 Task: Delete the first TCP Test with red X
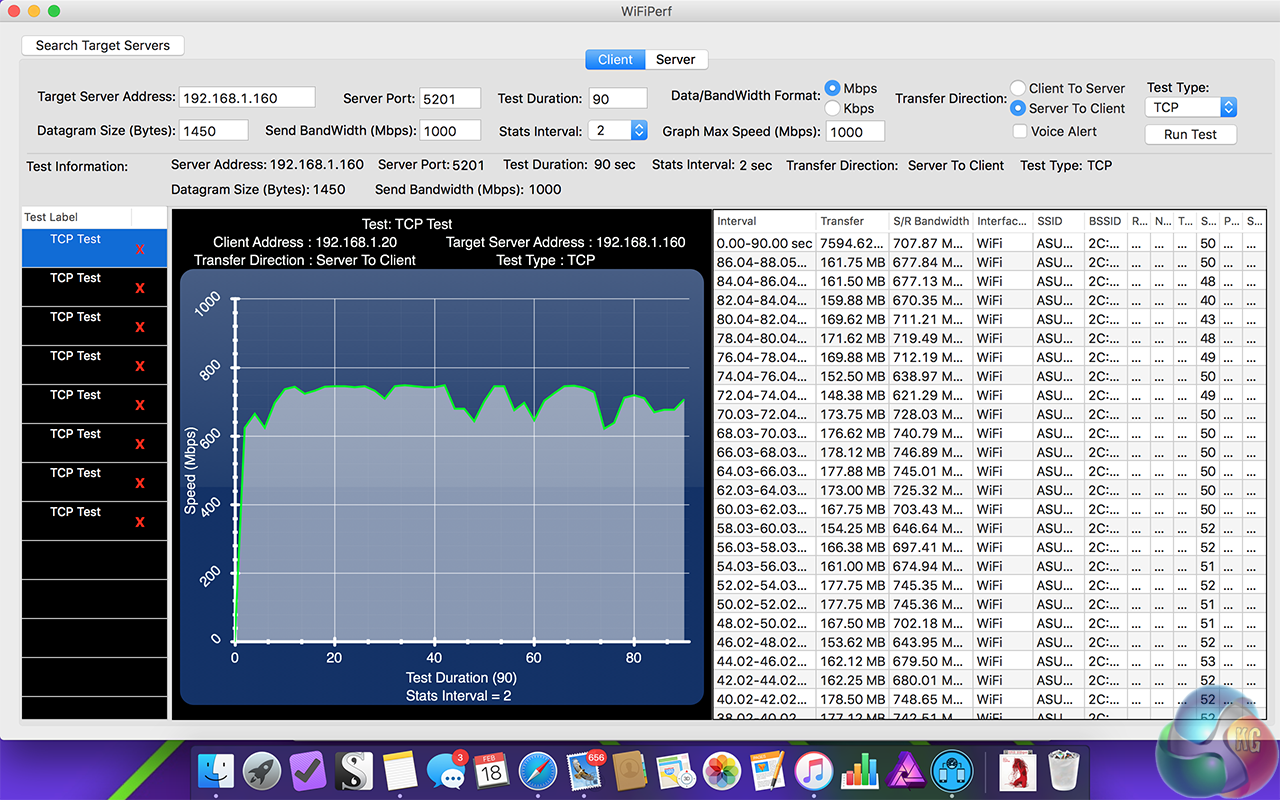[140, 249]
